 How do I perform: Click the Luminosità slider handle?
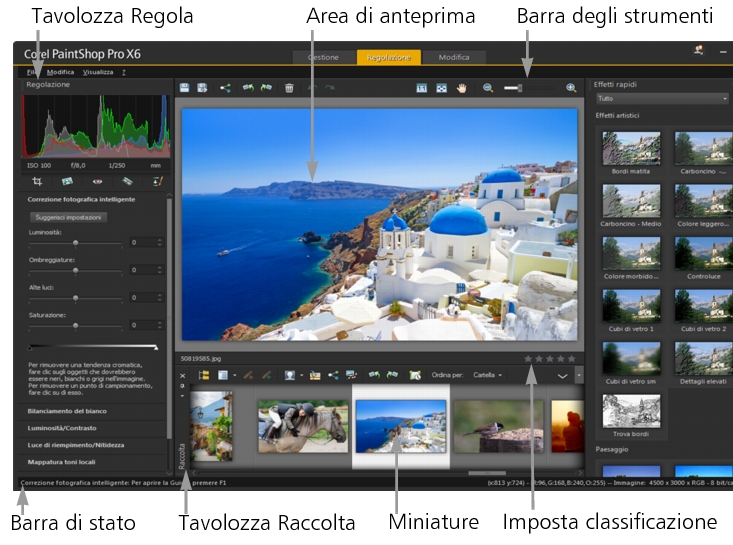pyautogui.click(x=76, y=242)
